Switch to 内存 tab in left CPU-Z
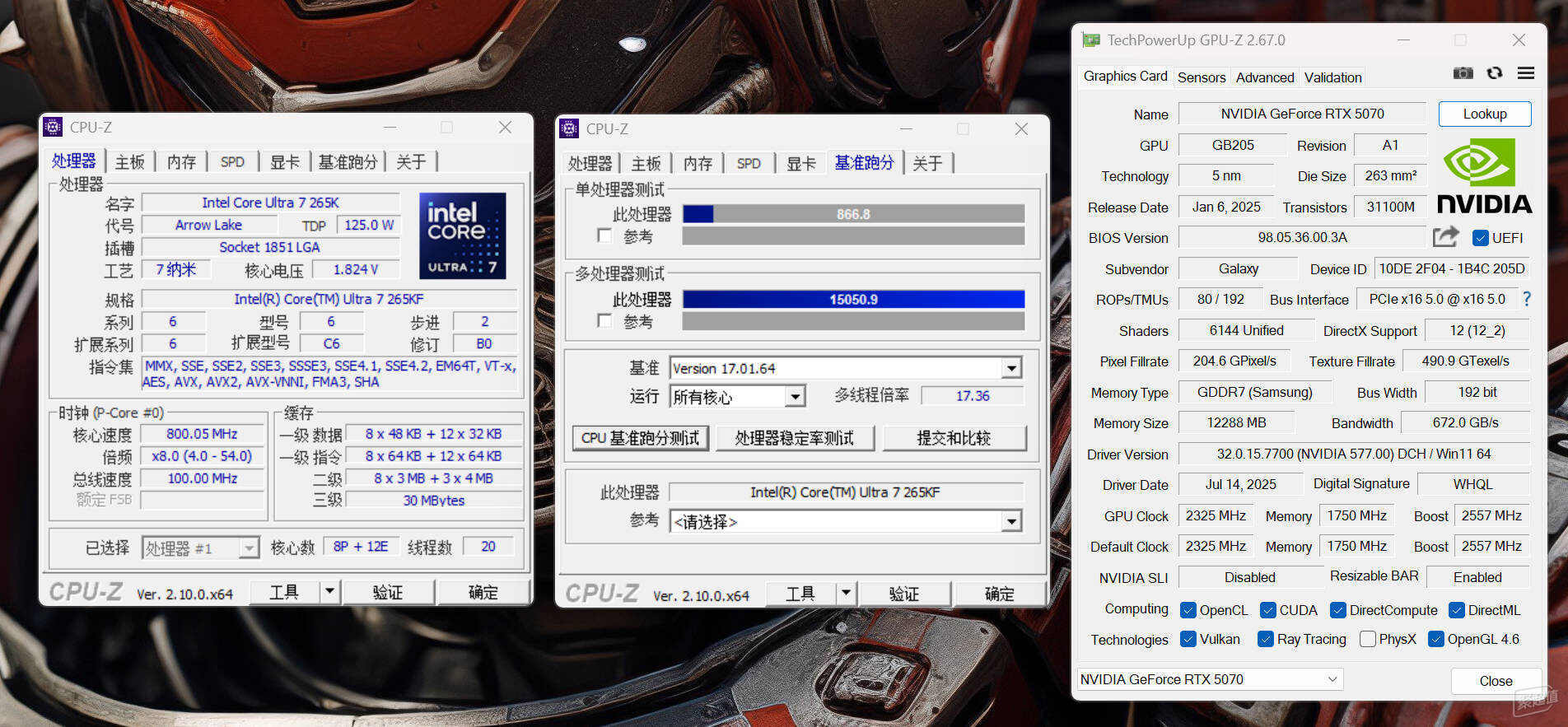This screenshot has width=1568, height=727. pyautogui.click(x=182, y=162)
